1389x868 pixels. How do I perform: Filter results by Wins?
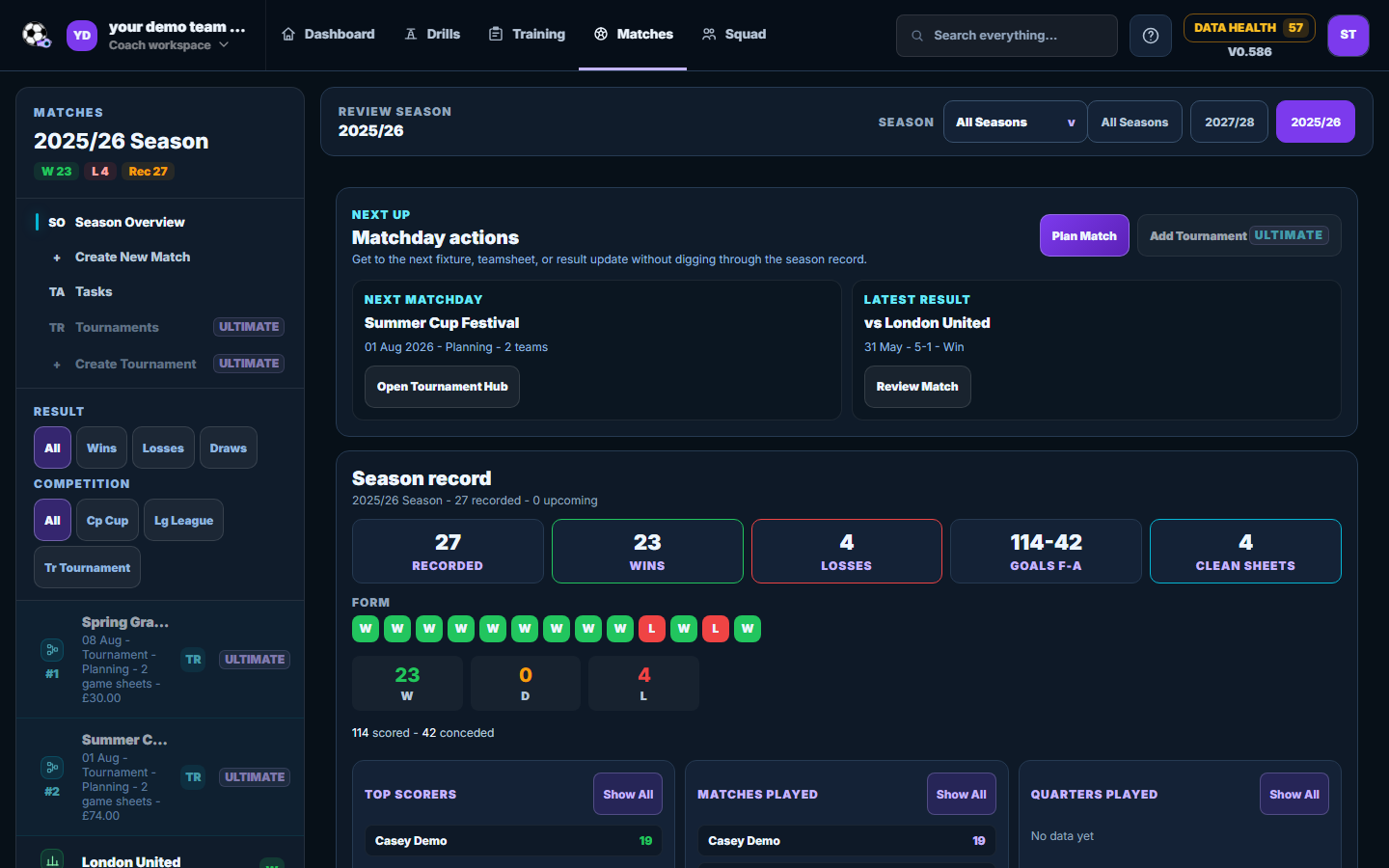tap(101, 448)
